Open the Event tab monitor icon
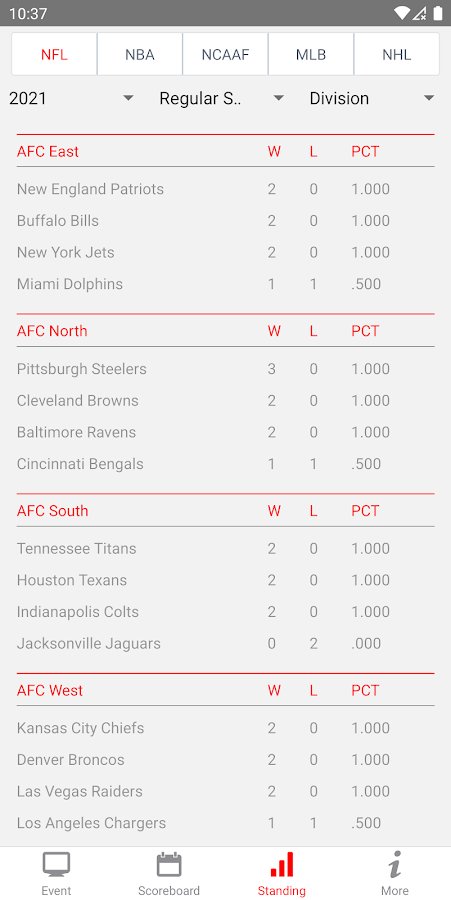Screen dimensions: 451x900 pos(56,864)
